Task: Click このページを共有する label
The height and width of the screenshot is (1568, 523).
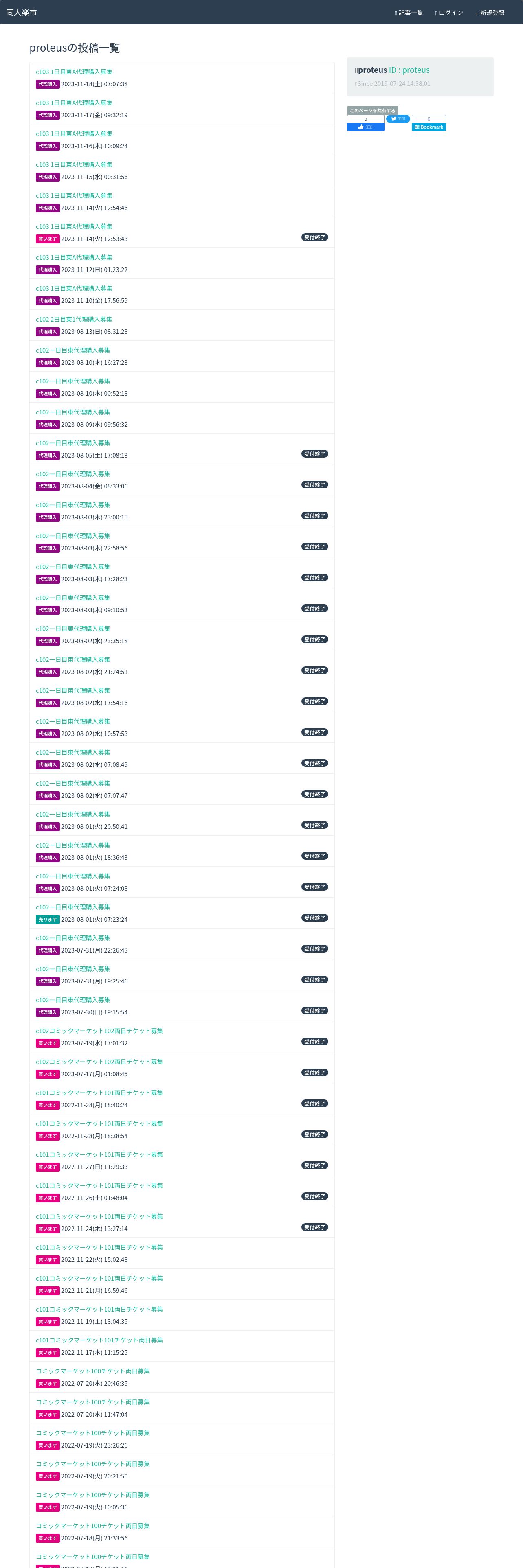Action: pos(372,111)
